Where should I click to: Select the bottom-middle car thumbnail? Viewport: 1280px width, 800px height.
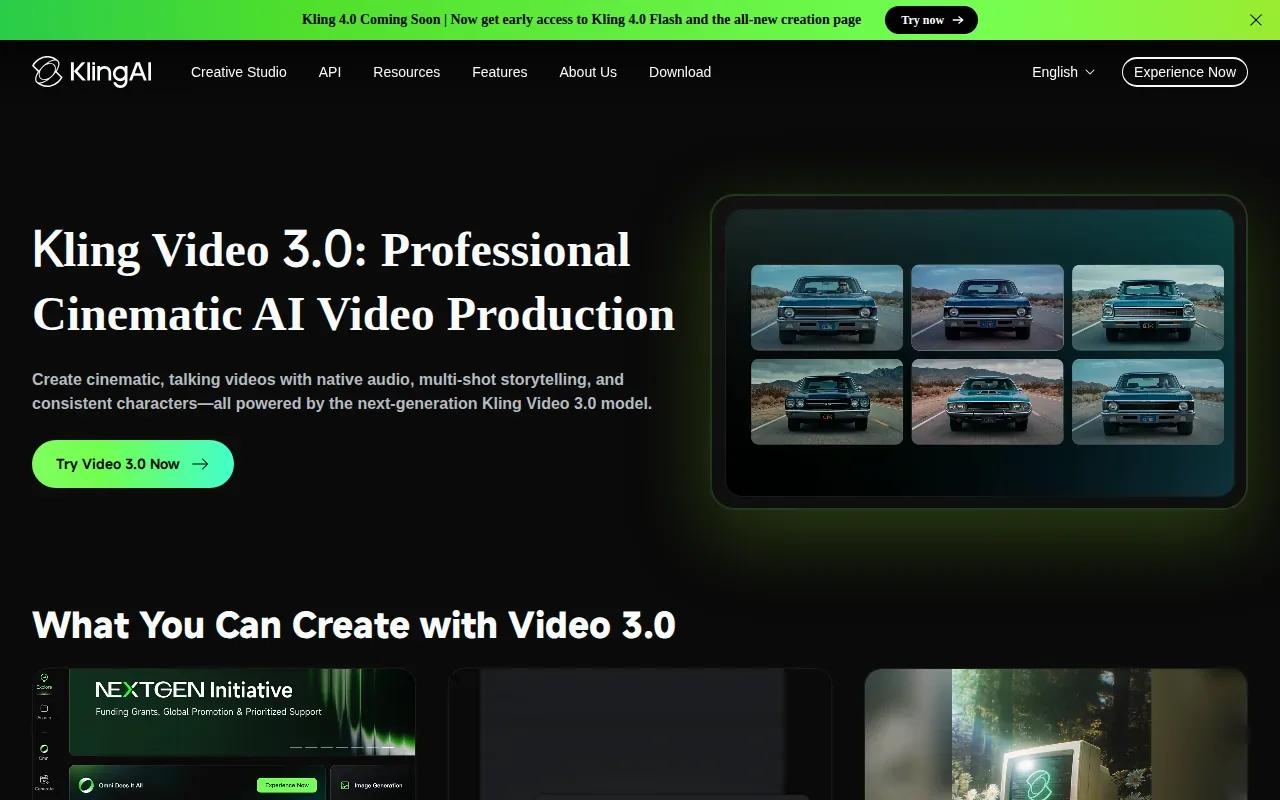tap(988, 402)
